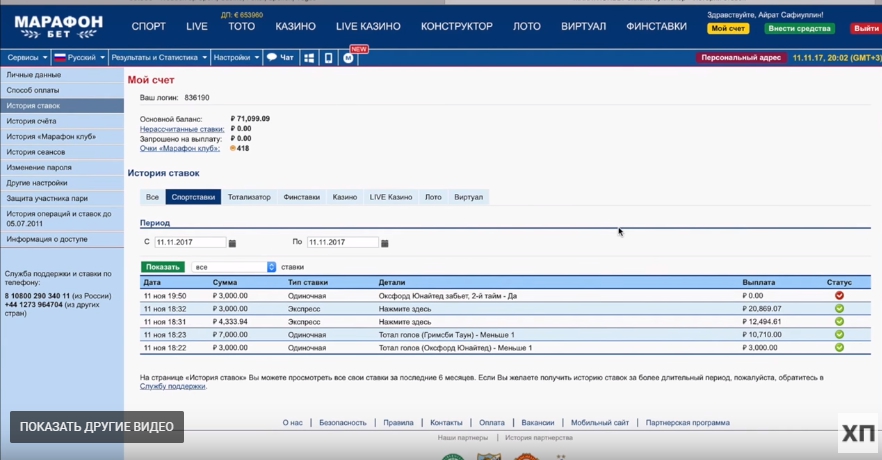882x460 pixels.
Task: Click the red lost status icon for the 19:50 bet
Action: coord(839,295)
